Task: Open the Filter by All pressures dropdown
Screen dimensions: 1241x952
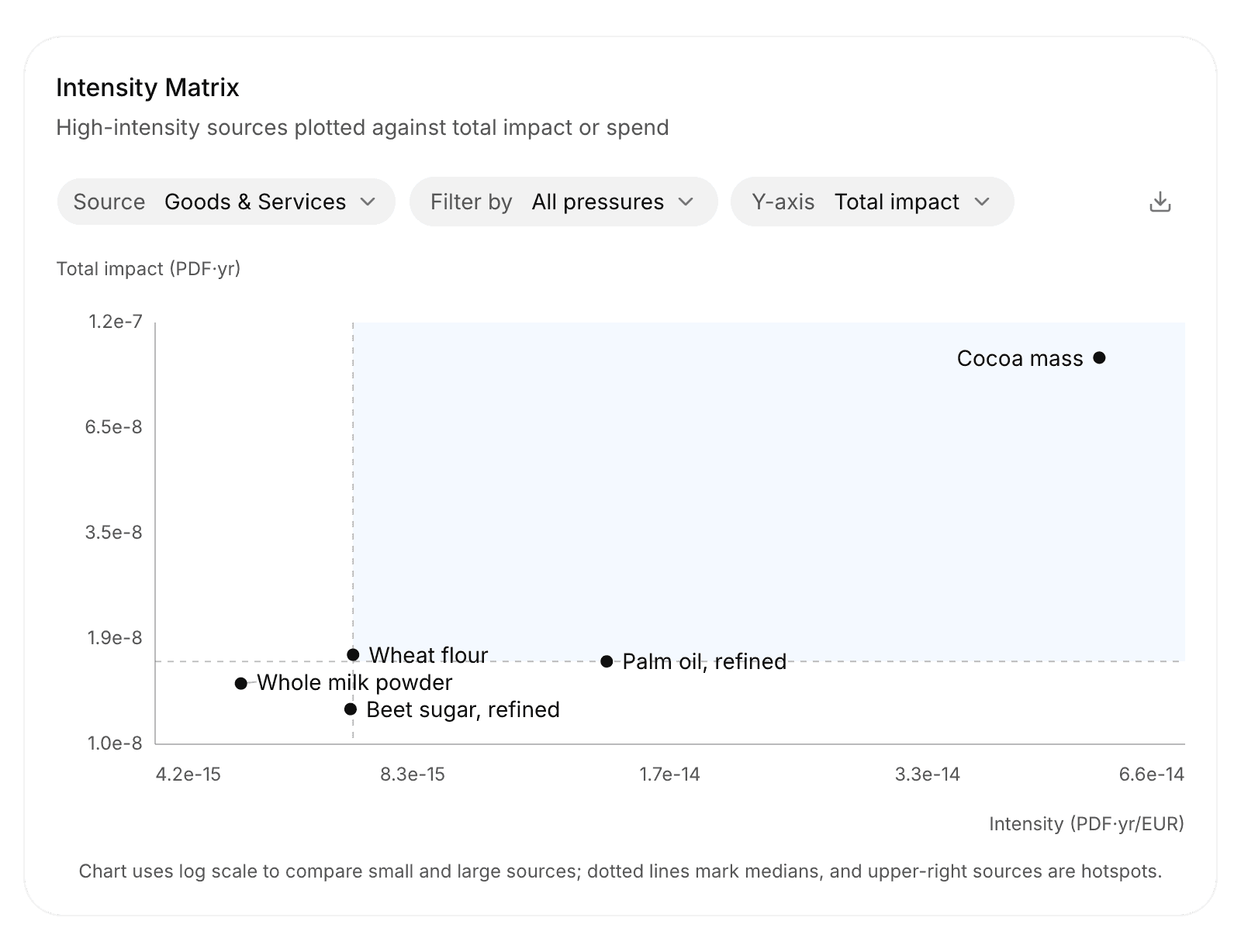Action: pyautogui.click(x=563, y=202)
